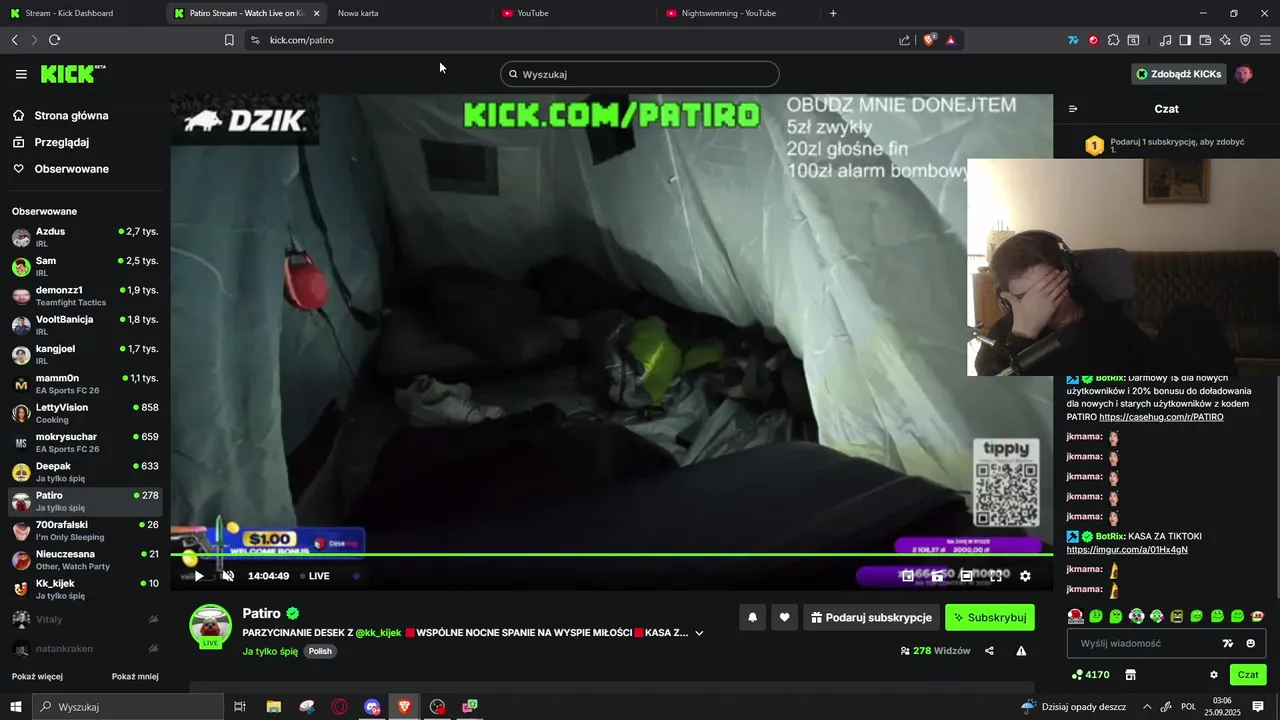The image size is (1280, 720).
Task: Click Pokaż mniej in sidebar
Action: [135, 677]
